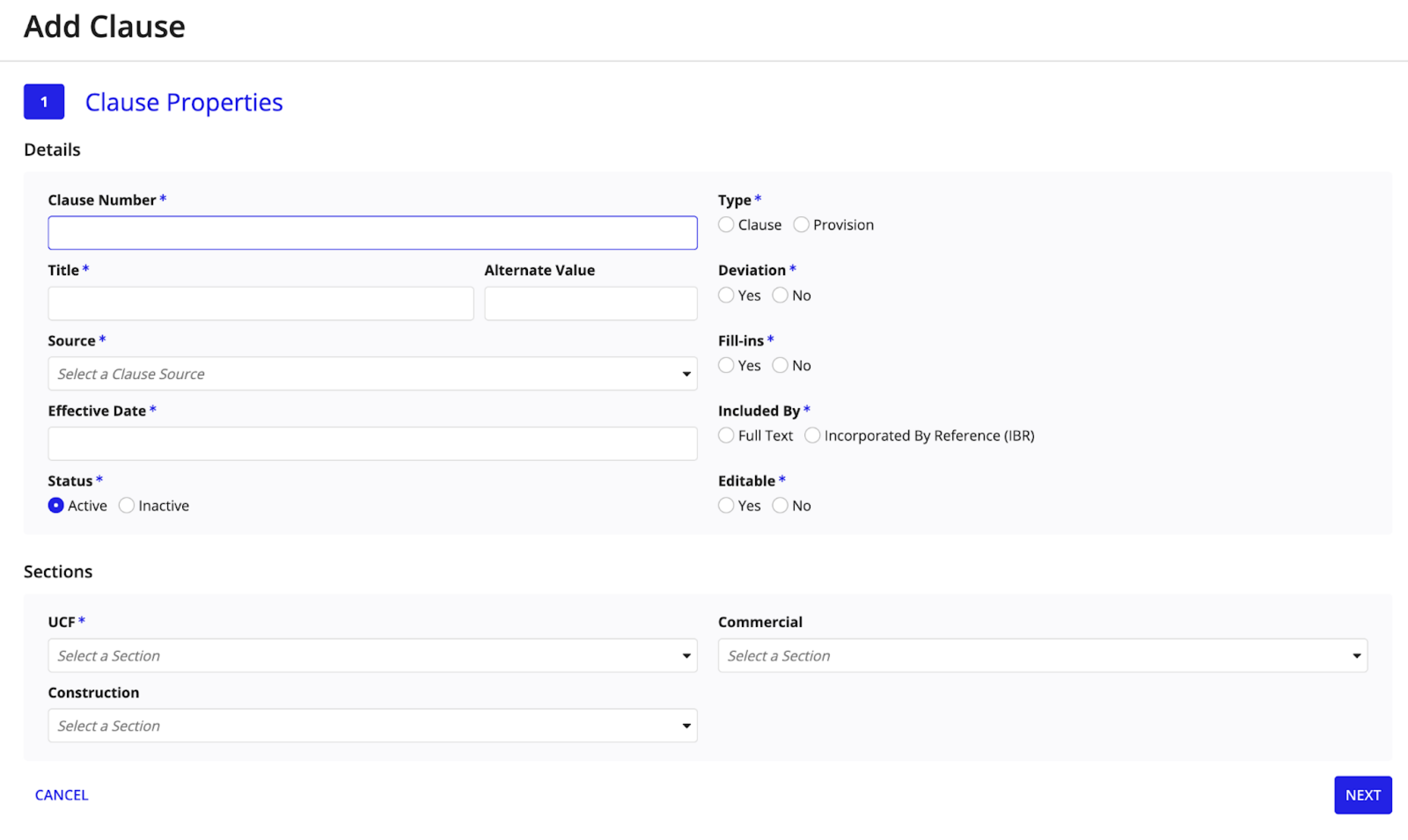Set Status to Active
Viewport: 1408px width, 840px height.
56,505
